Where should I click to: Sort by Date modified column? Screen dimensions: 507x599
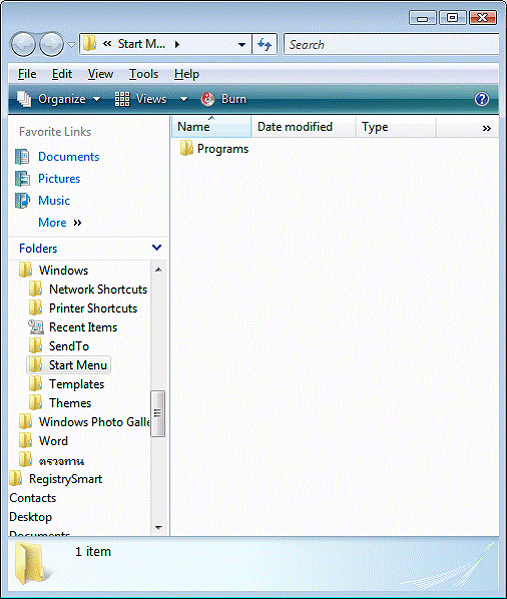point(304,127)
